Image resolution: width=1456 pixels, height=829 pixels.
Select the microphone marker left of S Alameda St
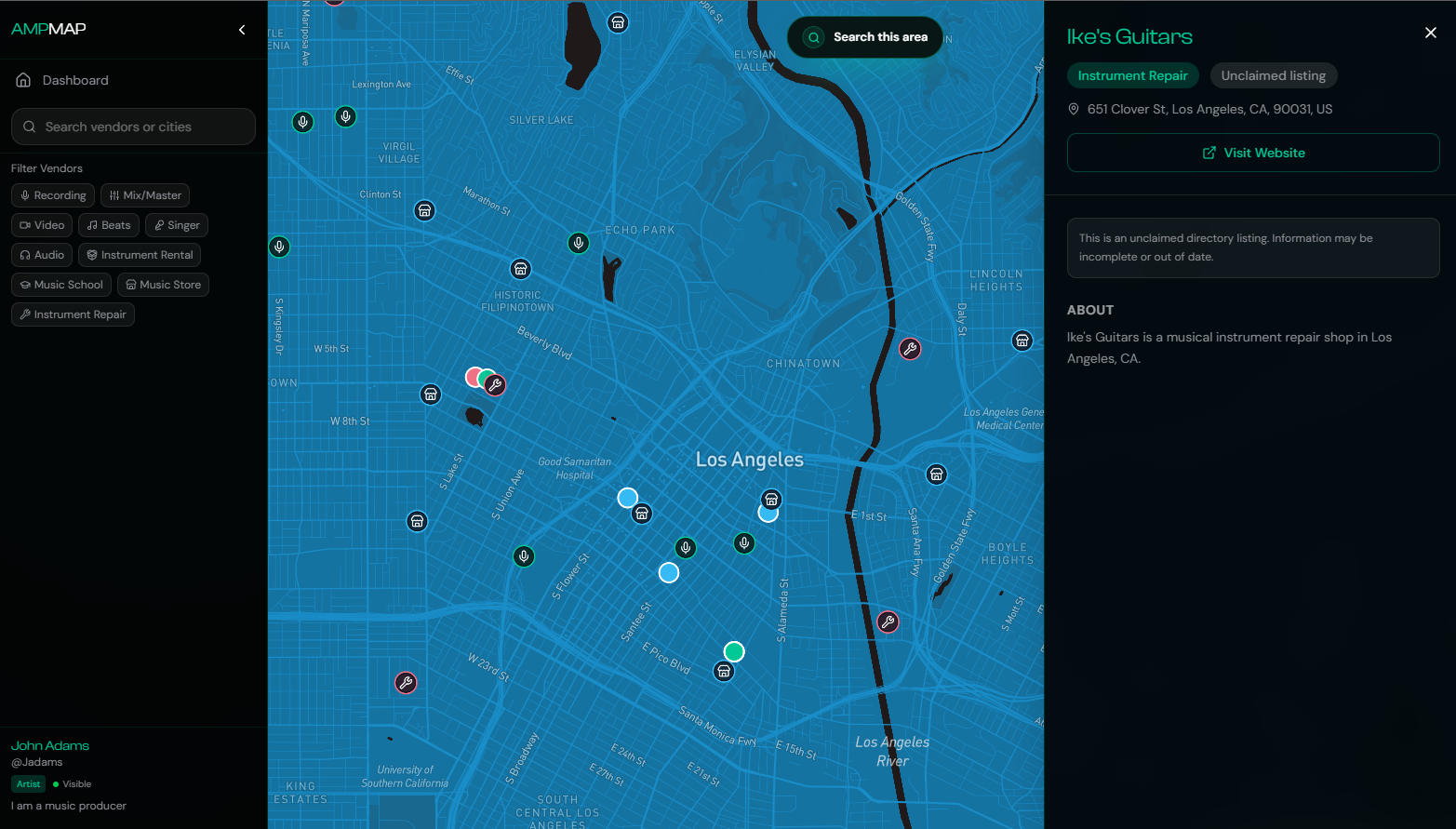[744, 543]
